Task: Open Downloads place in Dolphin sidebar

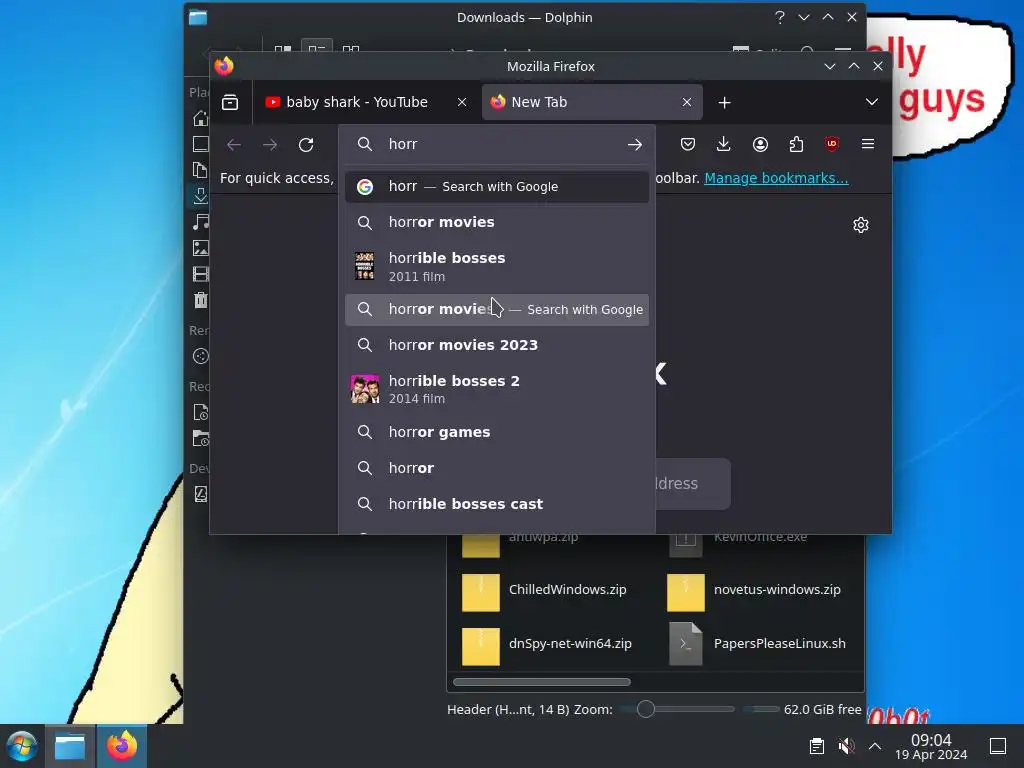Action: coord(200,196)
